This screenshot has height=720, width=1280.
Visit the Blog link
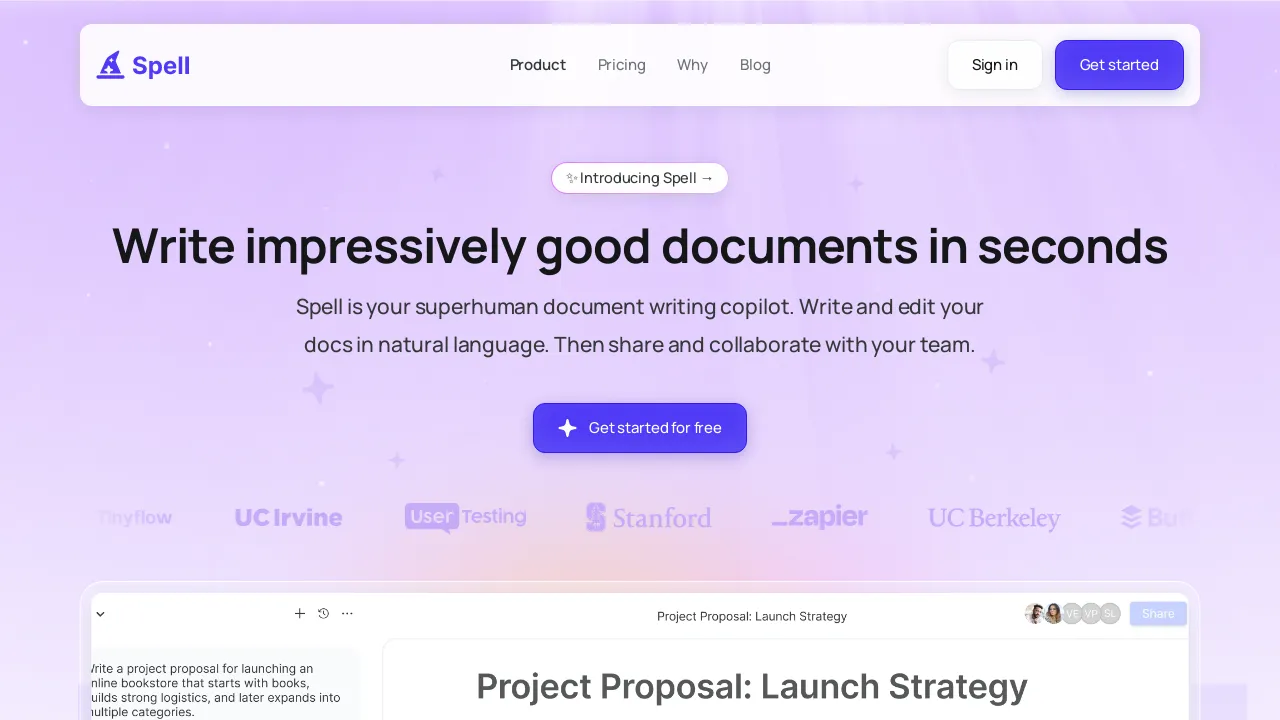point(755,65)
